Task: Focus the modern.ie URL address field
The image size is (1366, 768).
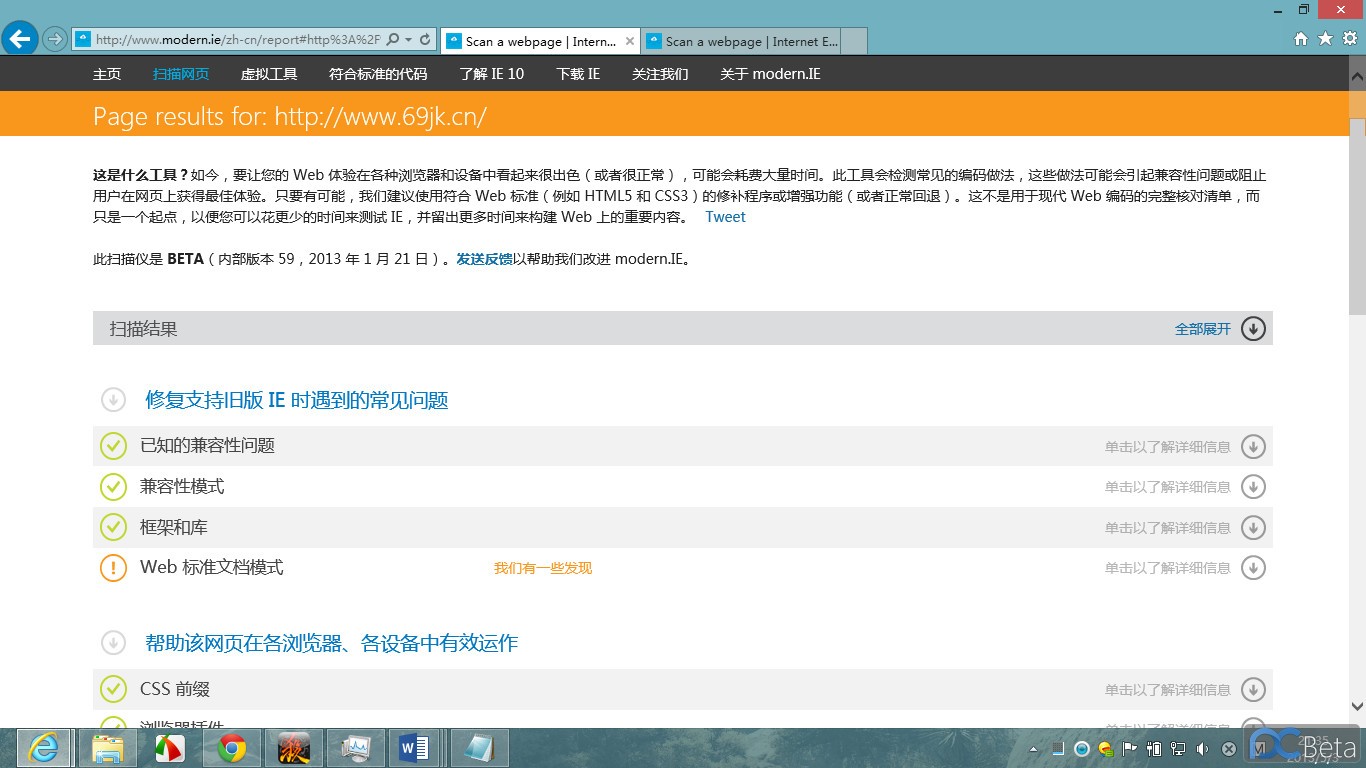Action: pos(238,40)
